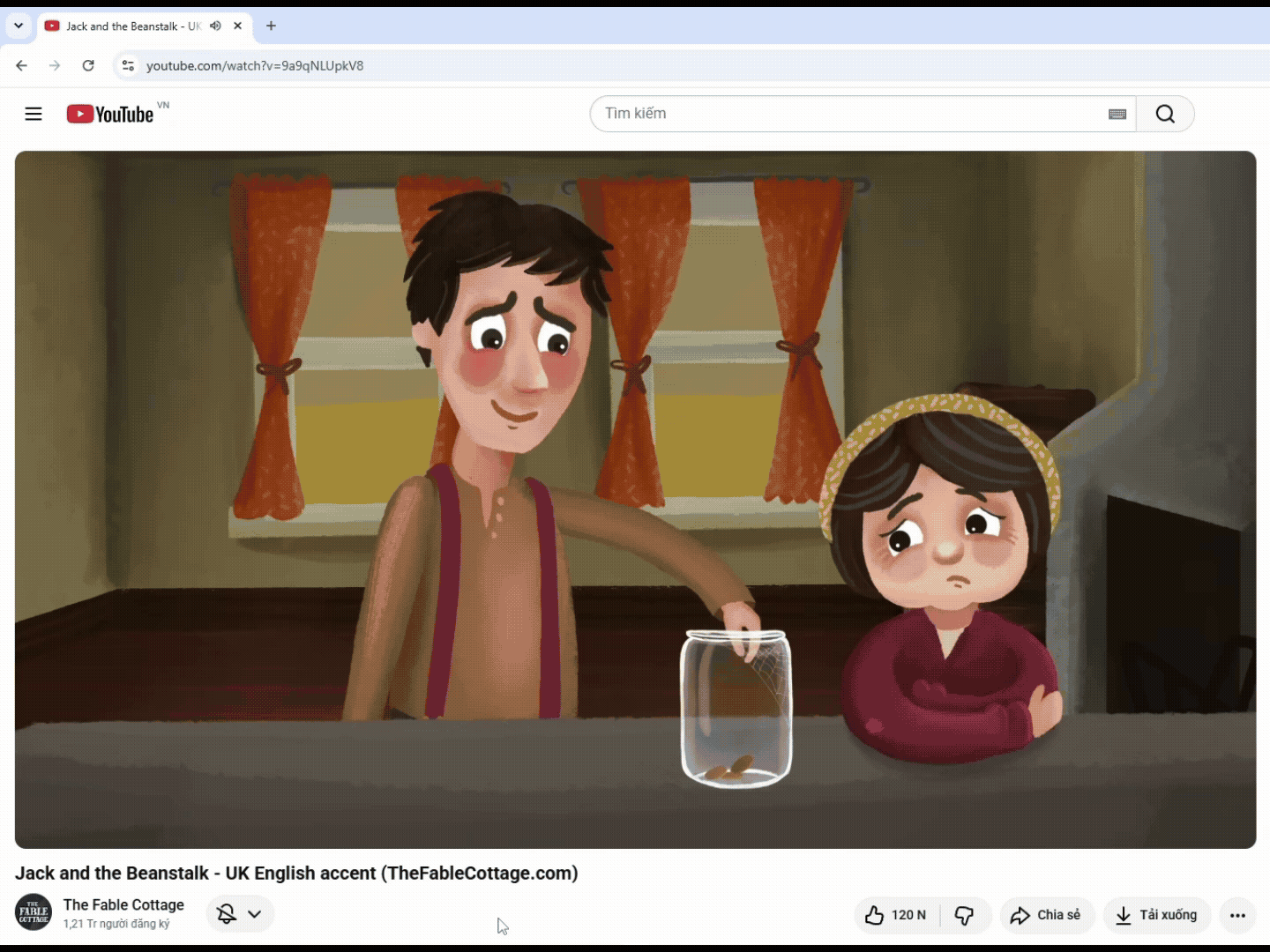View site information icon in address bar
1270x952 pixels.
tap(128, 65)
